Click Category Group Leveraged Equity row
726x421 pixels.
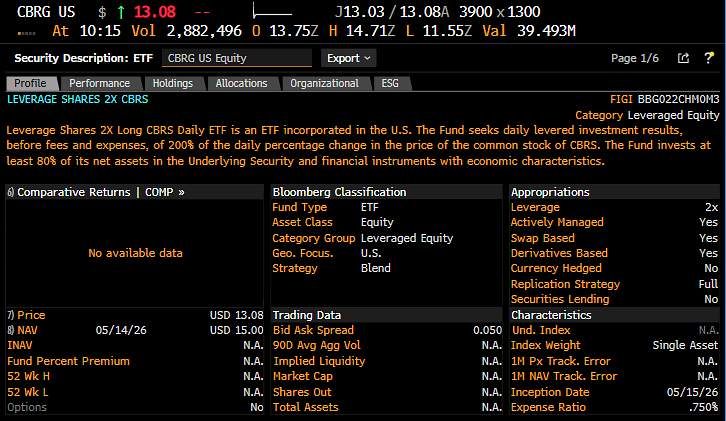point(386,238)
